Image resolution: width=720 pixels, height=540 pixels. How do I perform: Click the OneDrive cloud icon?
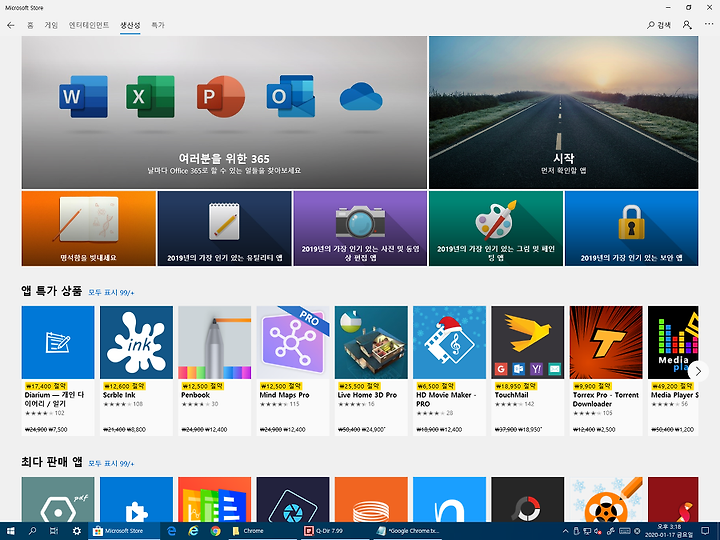[361, 96]
